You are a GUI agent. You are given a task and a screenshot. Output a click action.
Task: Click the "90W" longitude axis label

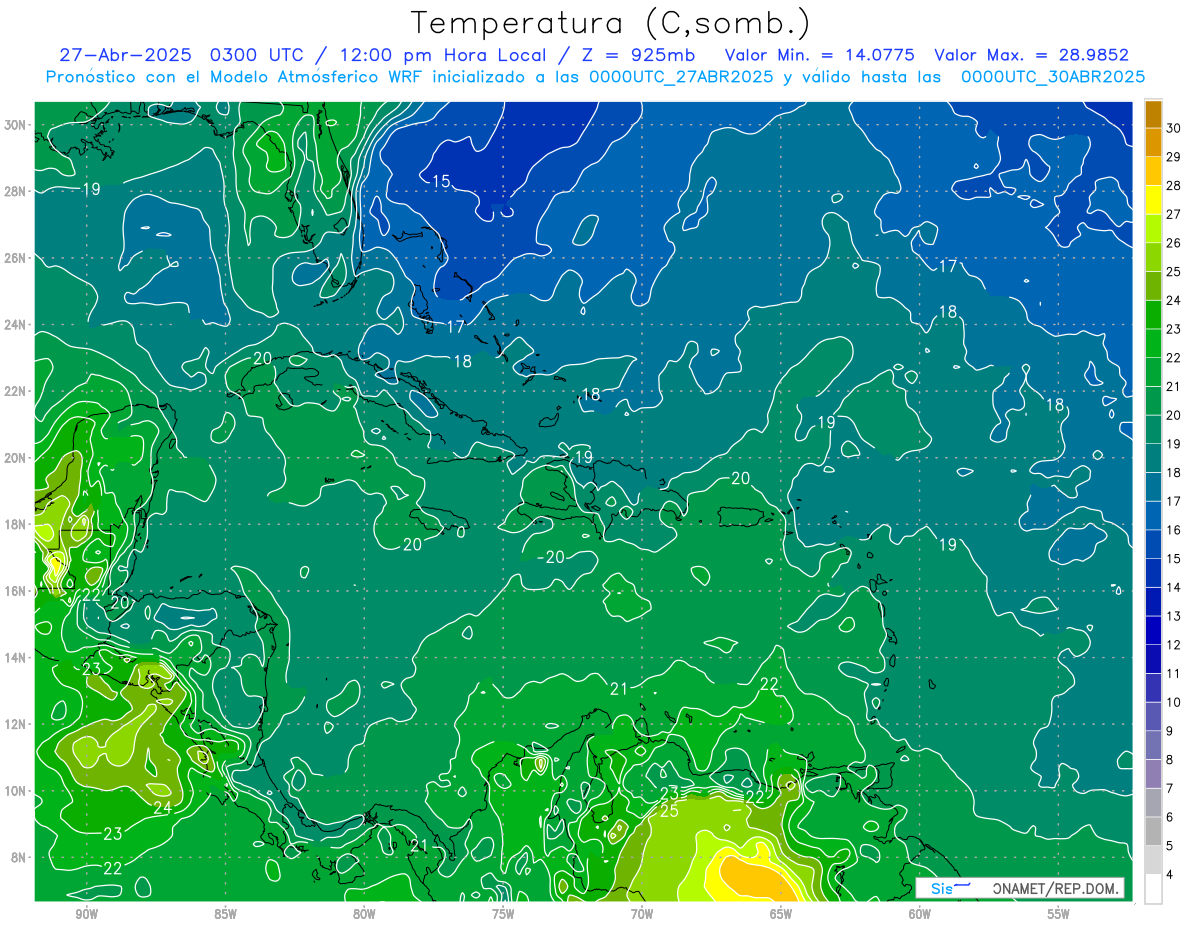point(86,914)
